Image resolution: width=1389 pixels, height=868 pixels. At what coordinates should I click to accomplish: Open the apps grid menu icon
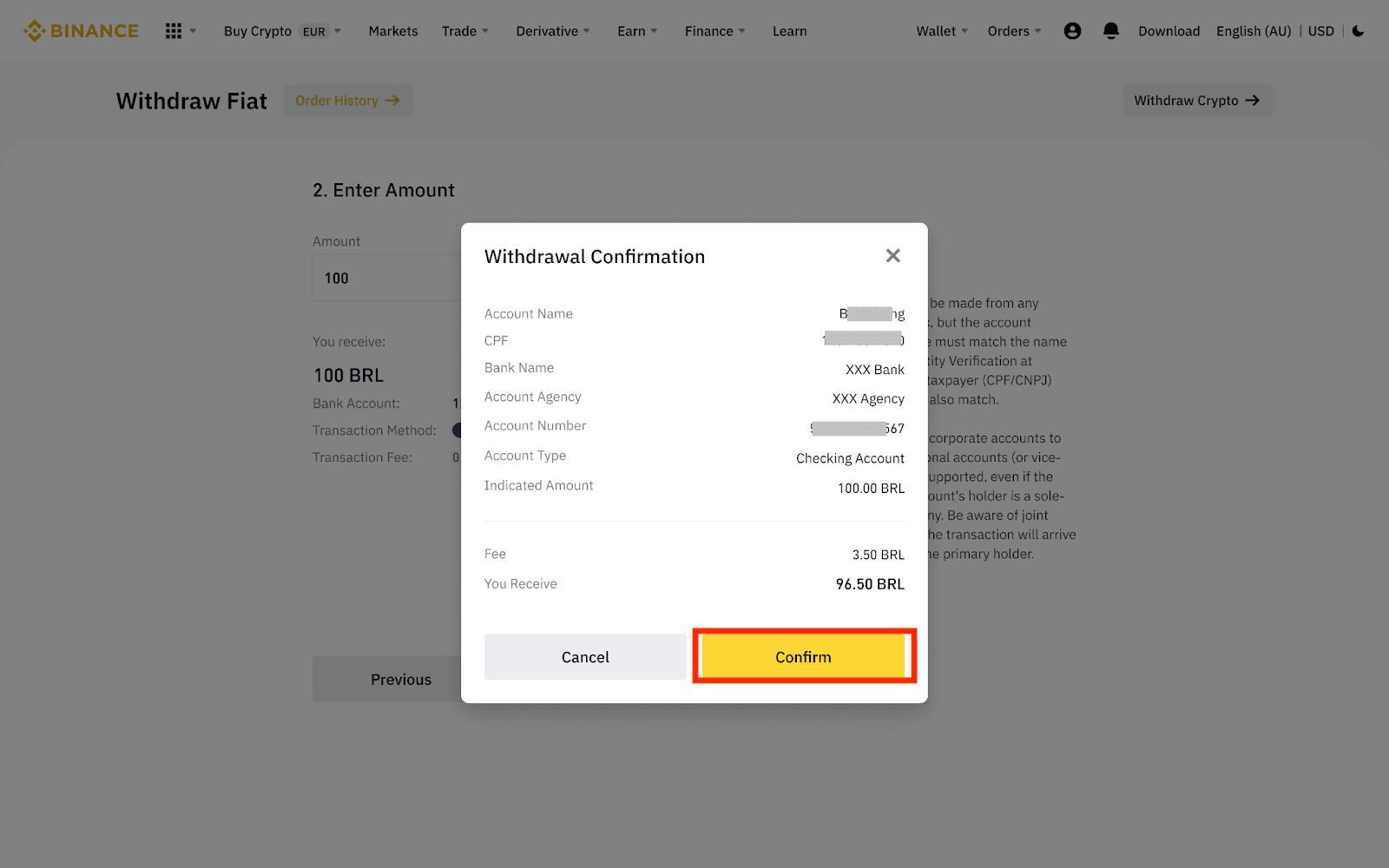174,31
